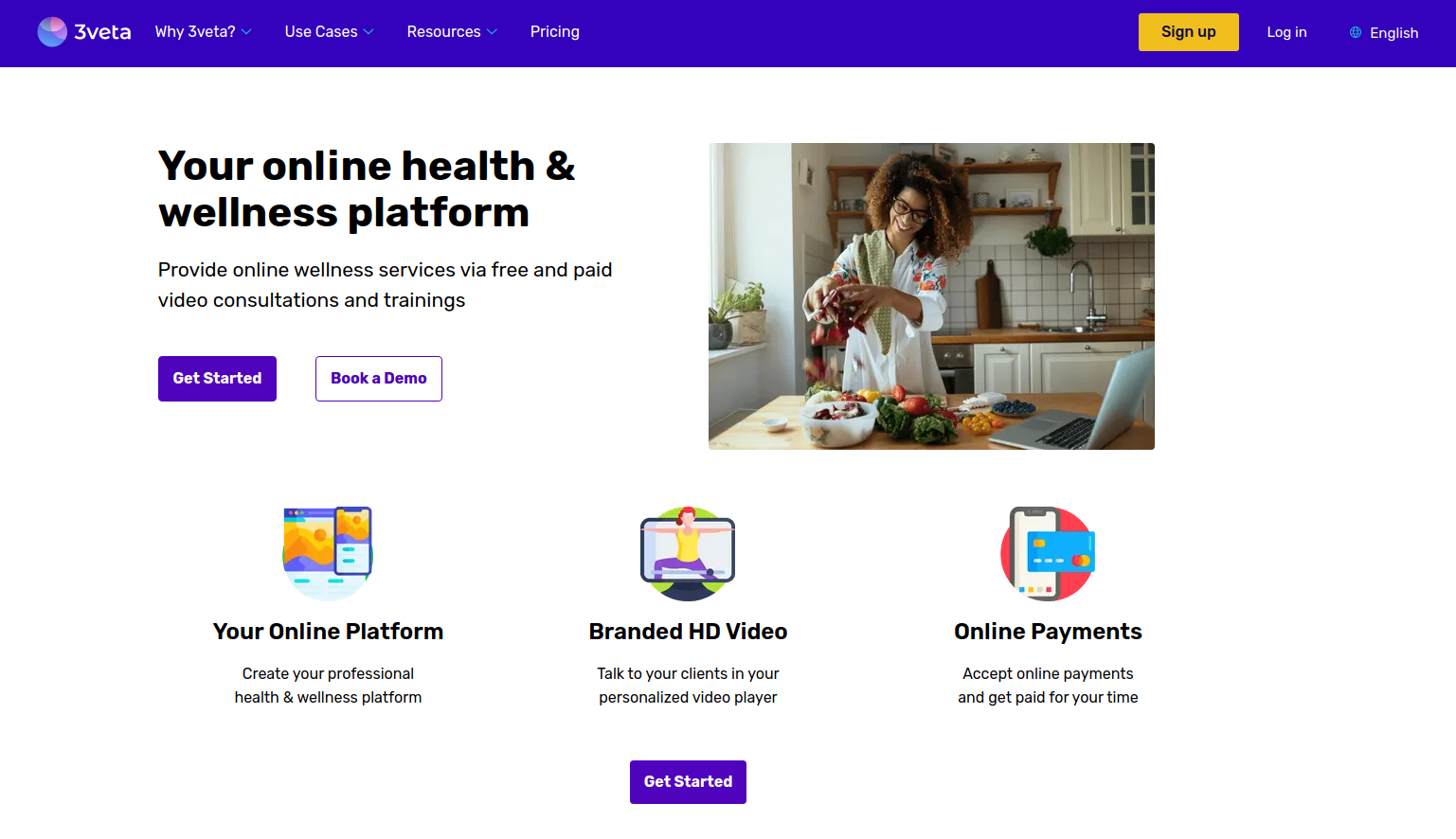Viewport: 1456px width, 839px height.
Task: Click the Your Online Platform illustration icon
Action: tap(328, 554)
